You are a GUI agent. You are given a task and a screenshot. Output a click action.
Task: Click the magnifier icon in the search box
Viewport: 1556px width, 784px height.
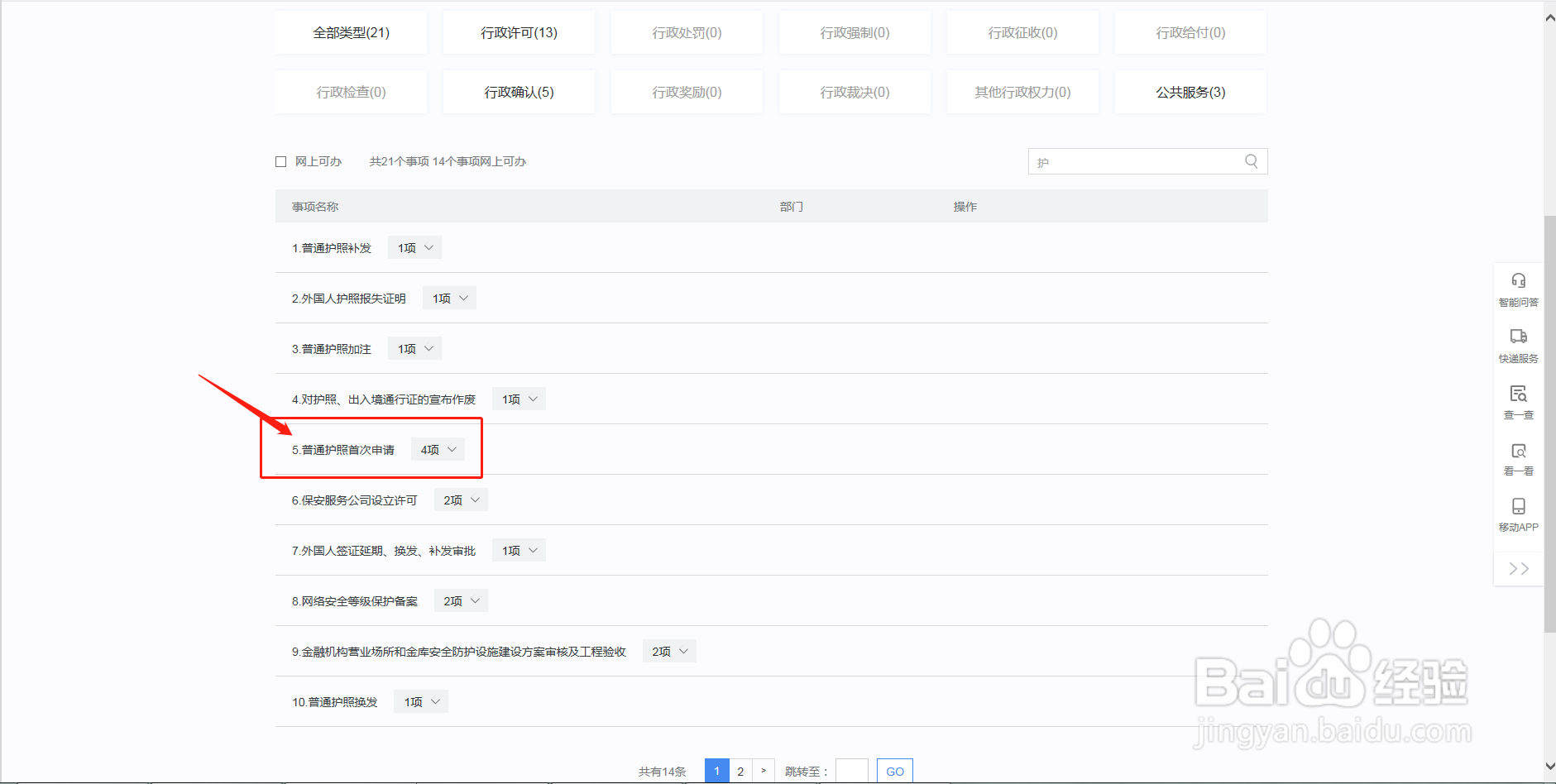[x=1250, y=161]
